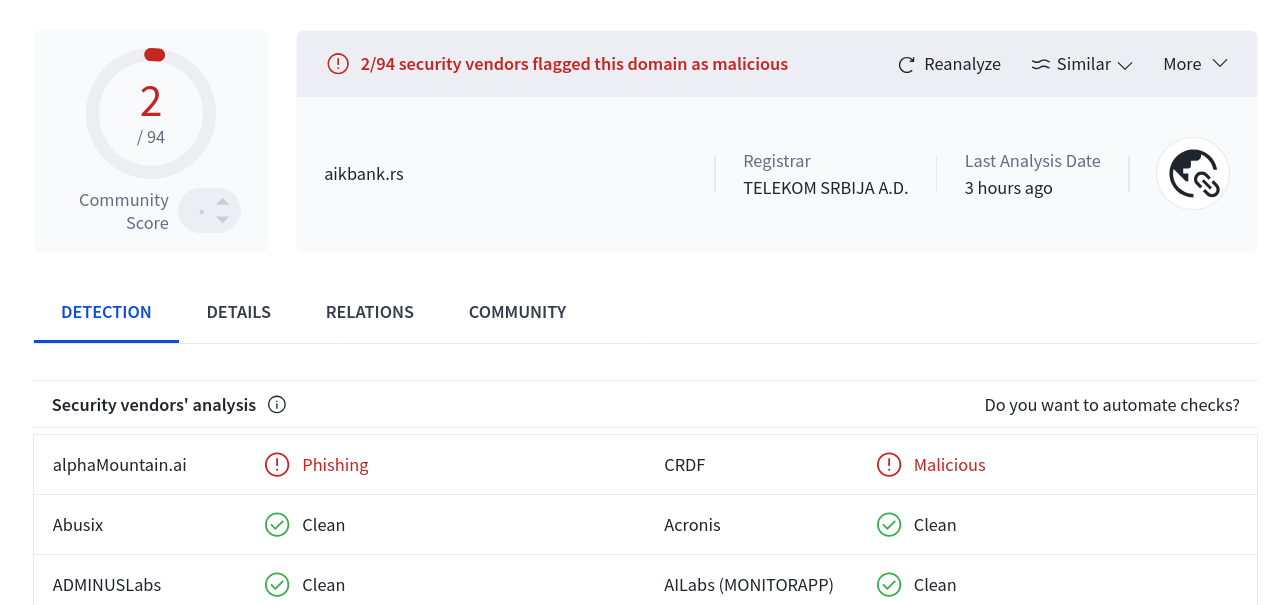Click the Community Score label

124,212
